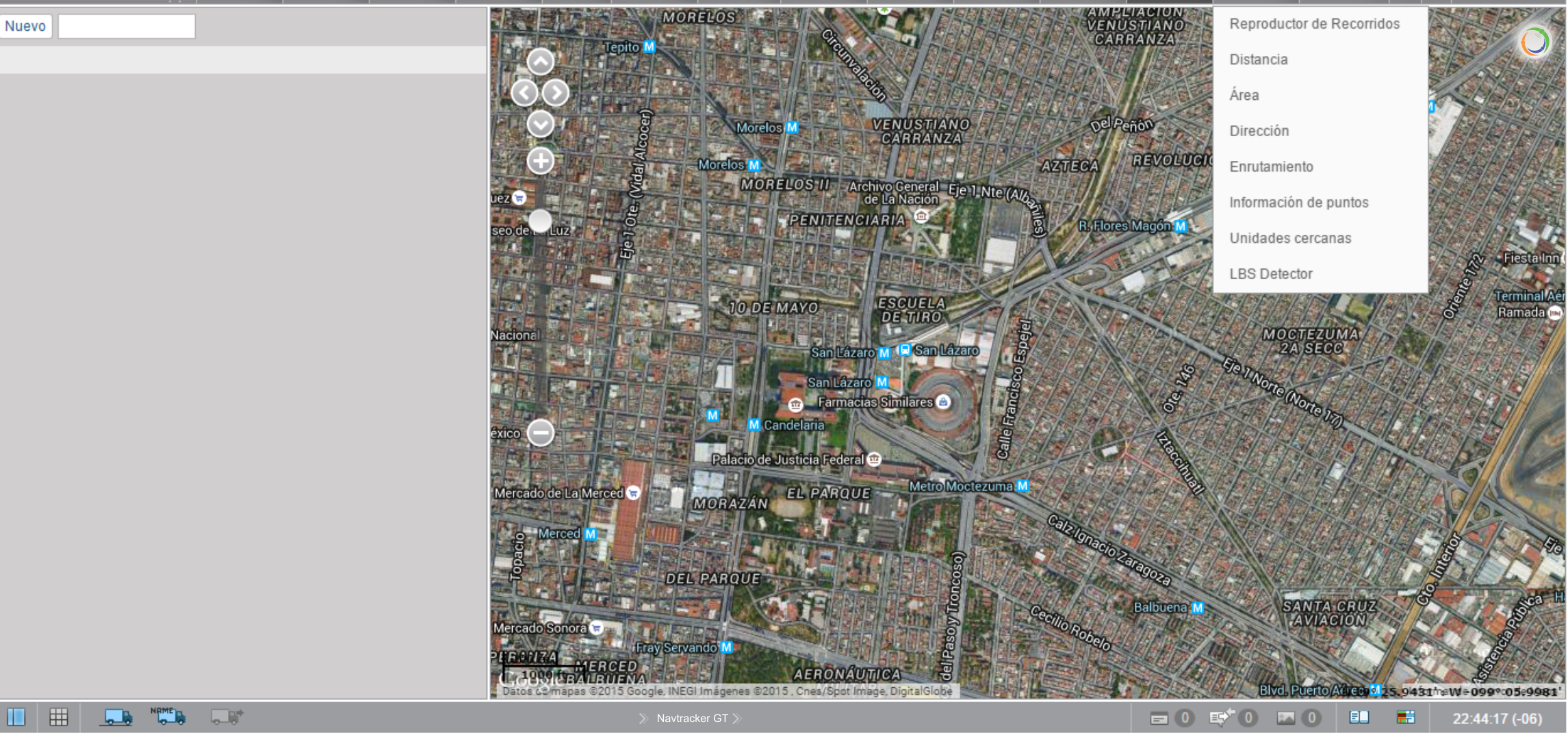Screen dimensions: 1568x733
Task: Toggle the split panel view icon
Action: (x=16, y=717)
